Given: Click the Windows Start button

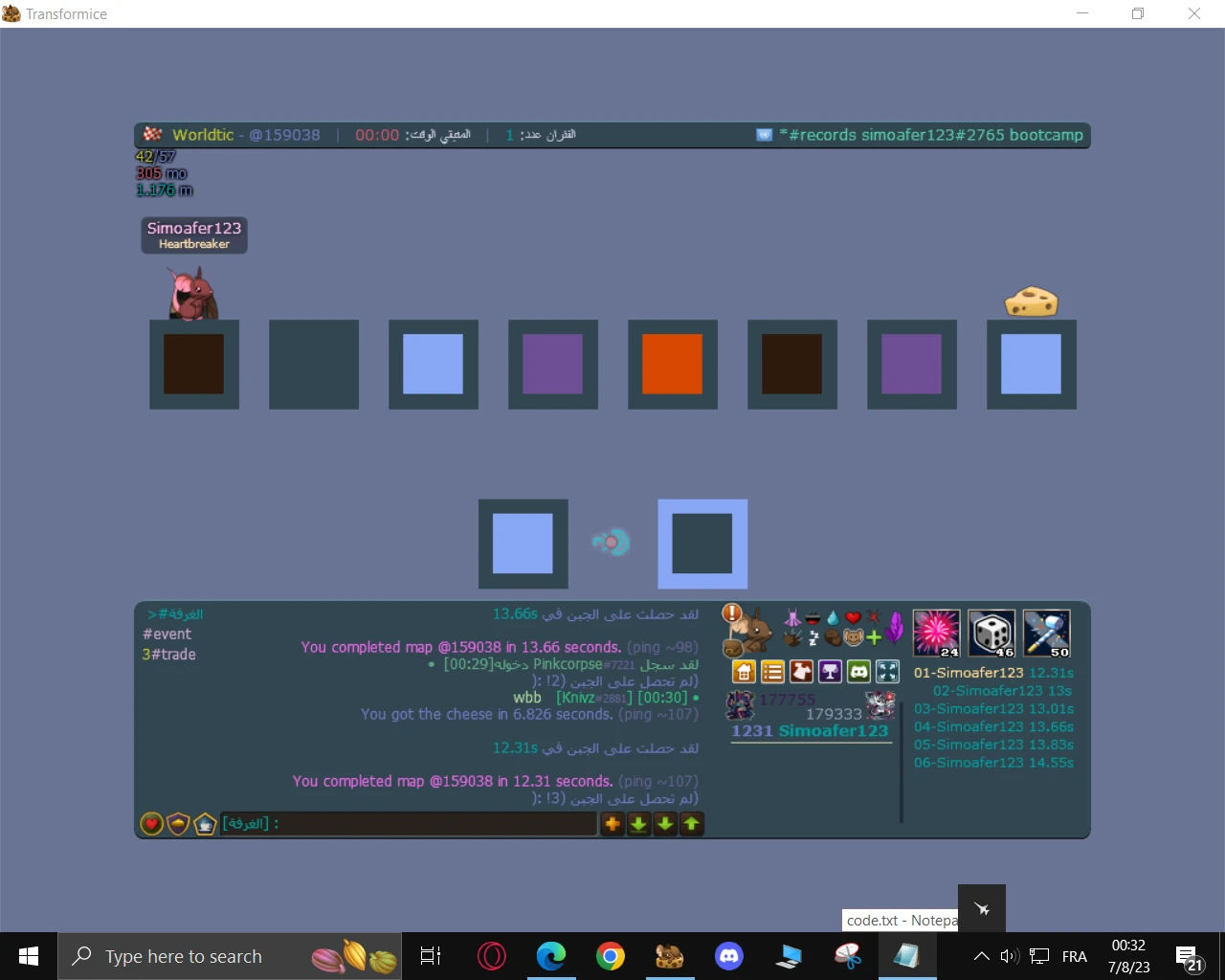Looking at the screenshot, I should pyautogui.click(x=29, y=956).
